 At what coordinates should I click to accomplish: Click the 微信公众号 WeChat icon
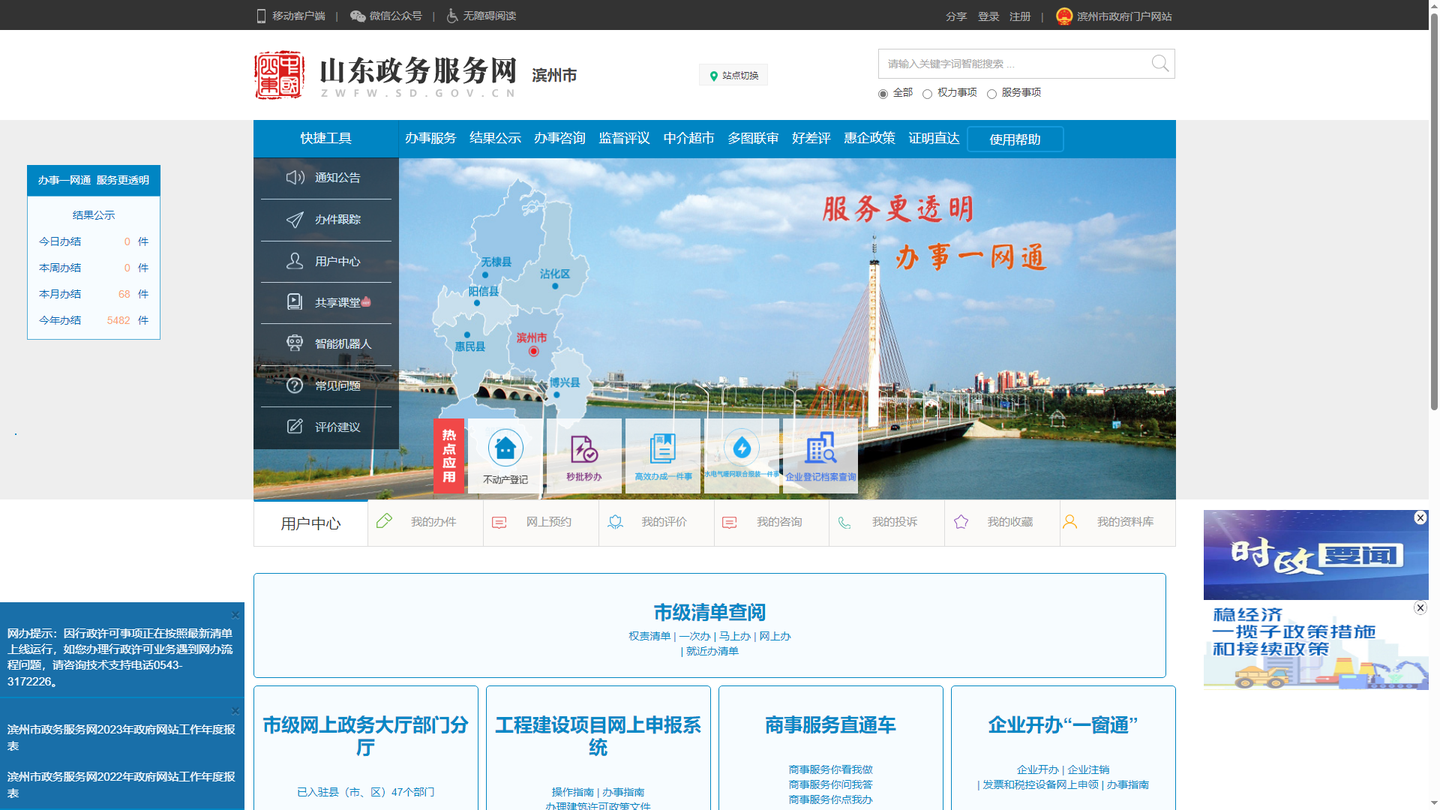[x=357, y=16]
